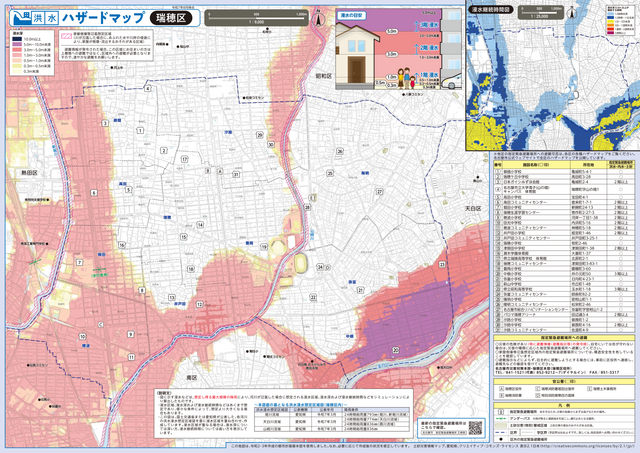Click the main map scale bar reading 1:9,000
The image size is (640, 453).
click(x=256, y=18)
